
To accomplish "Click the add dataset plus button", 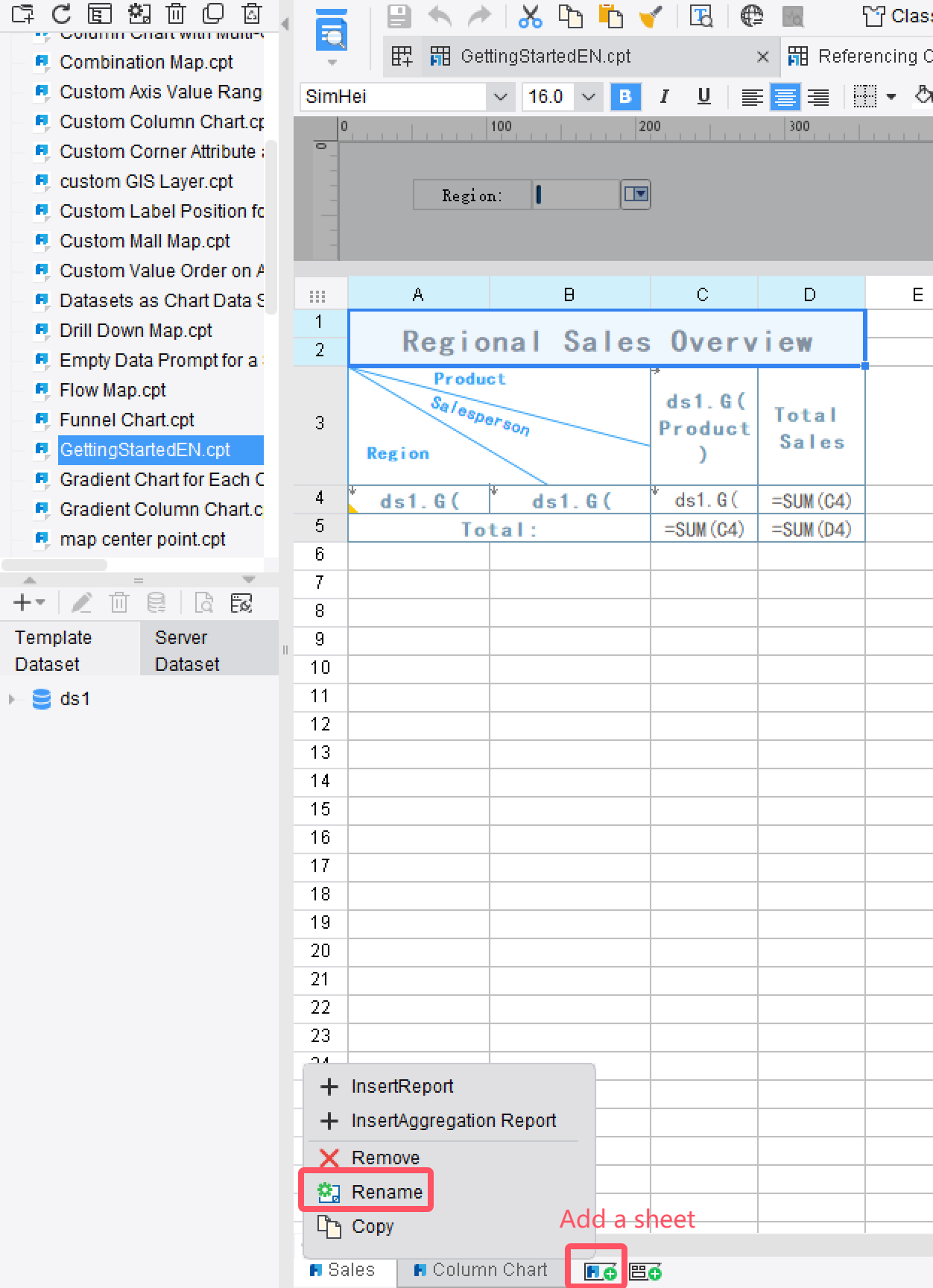I will click(x=22, y=602).
